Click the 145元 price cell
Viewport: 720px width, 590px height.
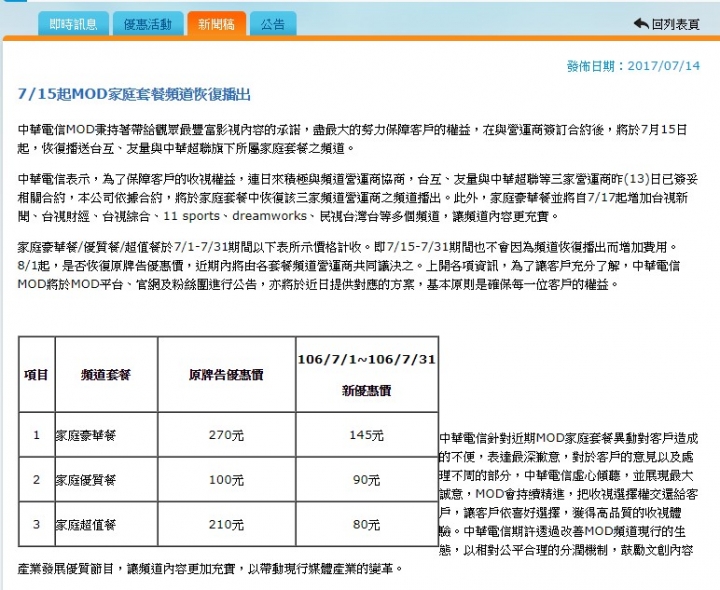366,435
